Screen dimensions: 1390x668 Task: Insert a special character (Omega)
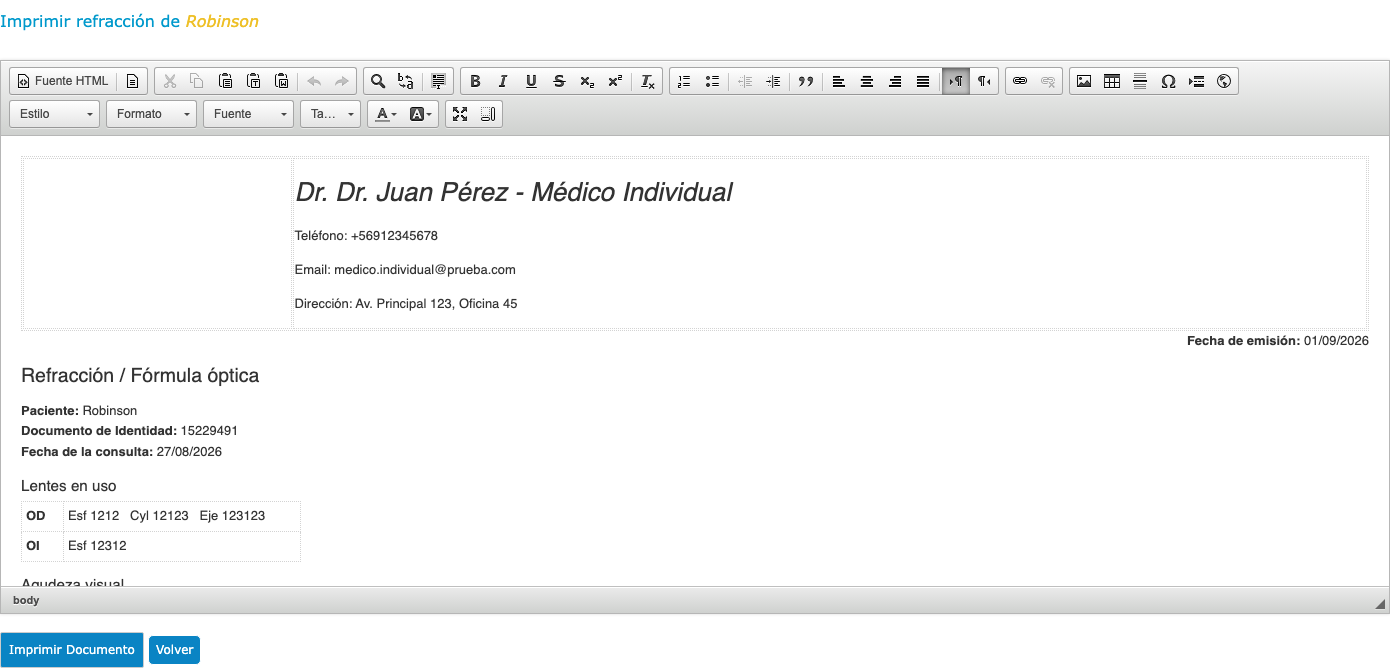tap(1168, 81)
